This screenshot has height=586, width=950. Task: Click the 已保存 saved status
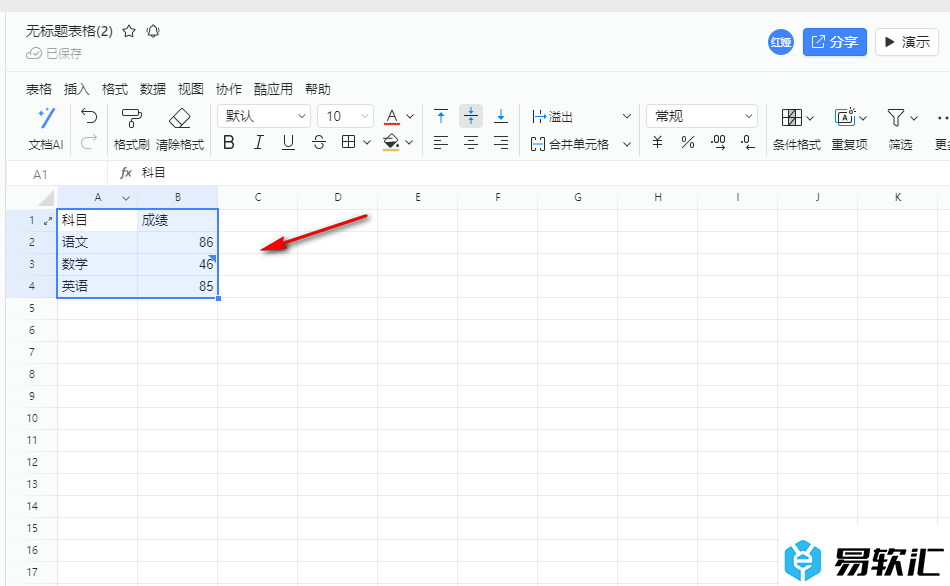[54, 53]
